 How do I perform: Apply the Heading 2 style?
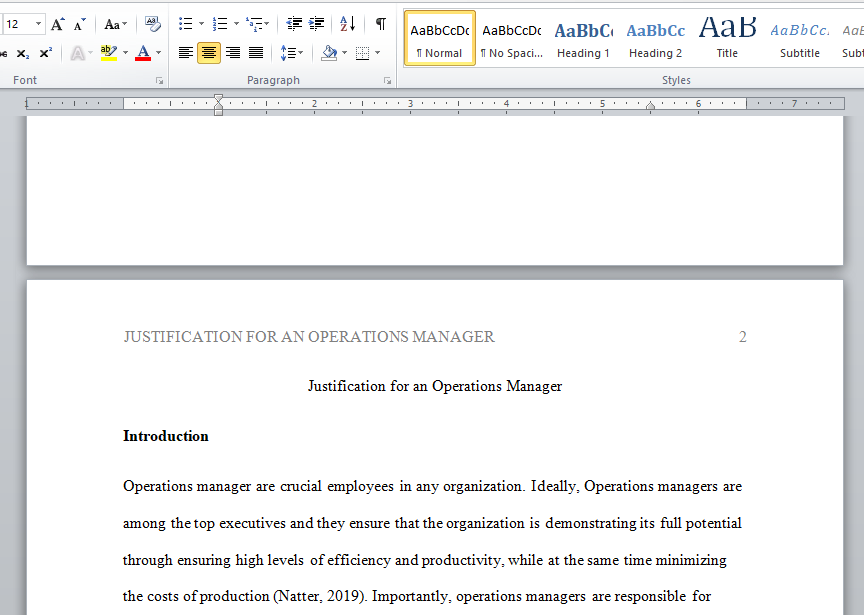click(x=656, y=38)
